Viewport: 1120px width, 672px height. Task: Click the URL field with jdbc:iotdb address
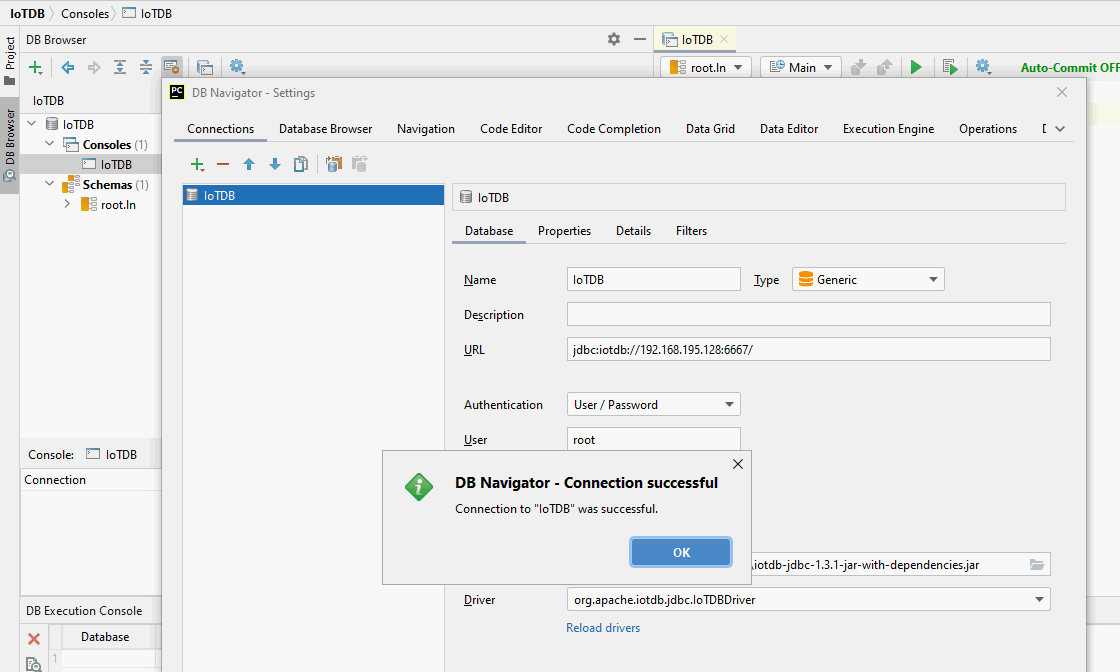809,349
